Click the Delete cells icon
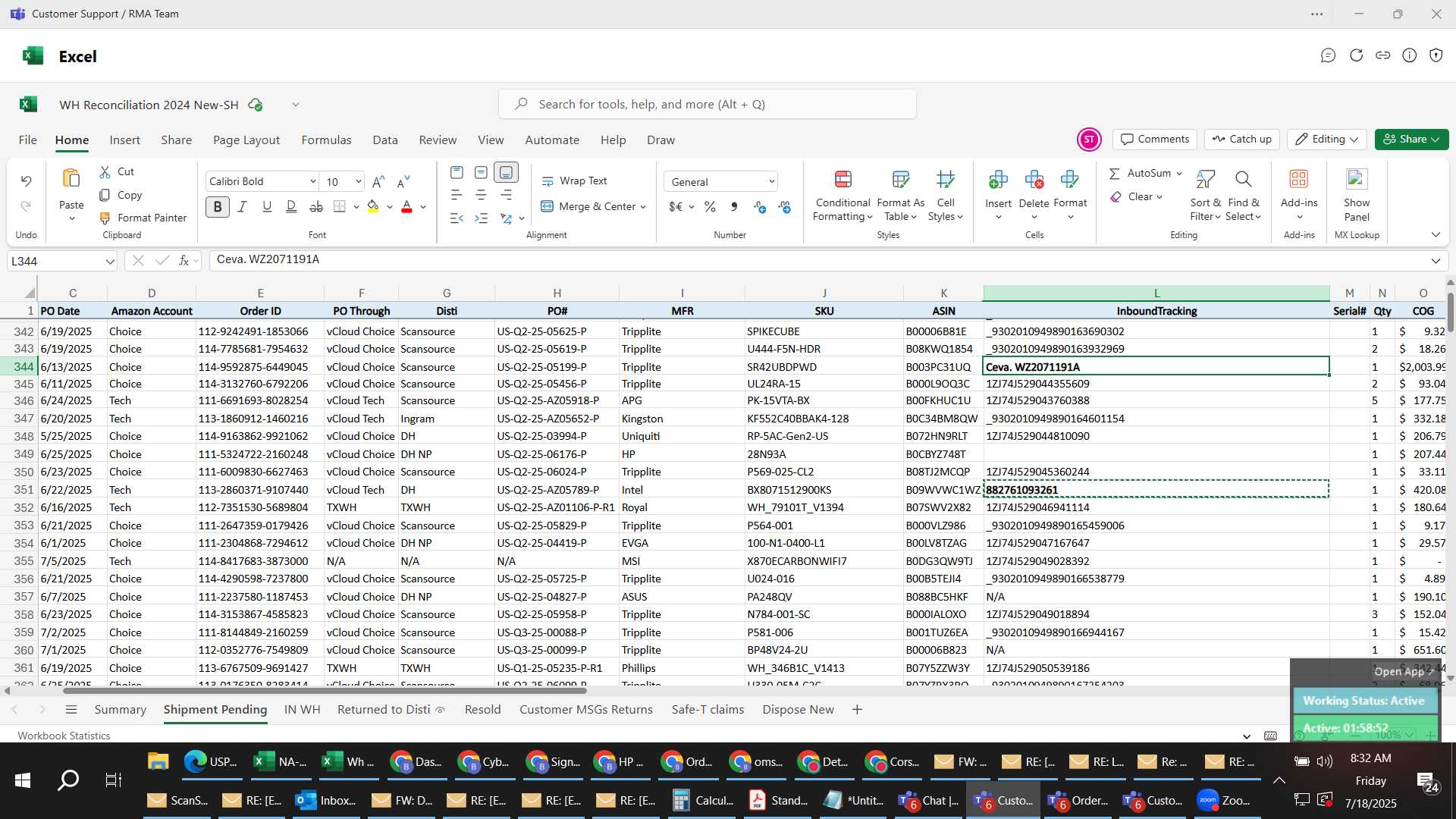This screenshot has height=819, width=1456. (x=1034, y=180)
